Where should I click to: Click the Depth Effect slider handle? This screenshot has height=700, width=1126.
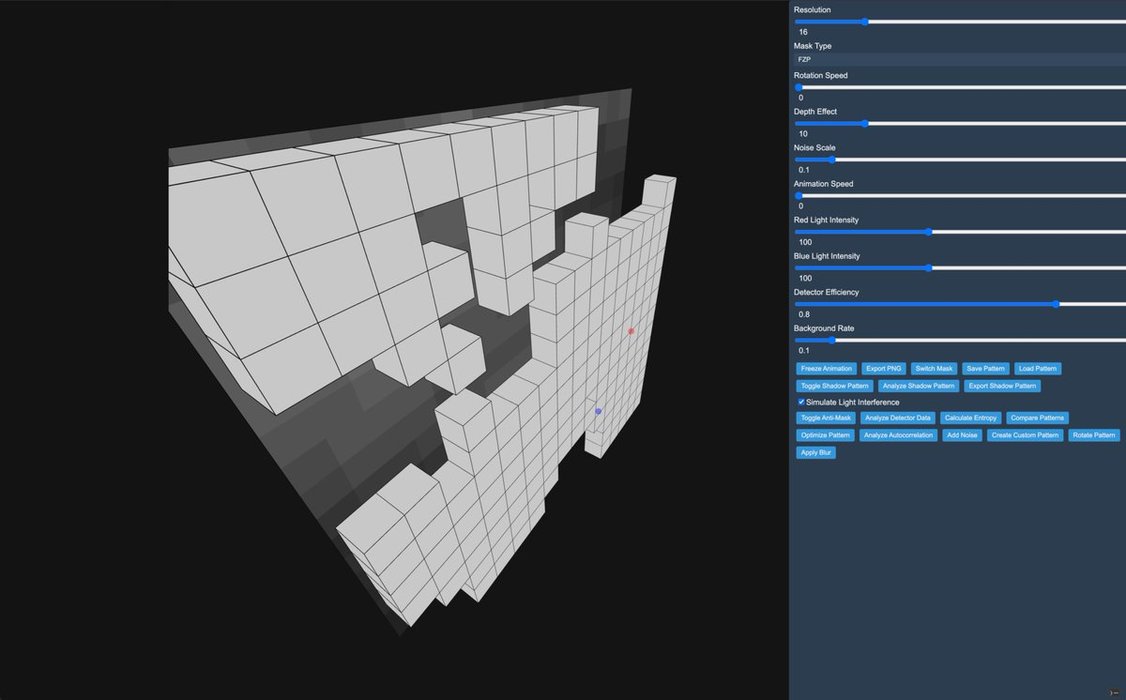[864, 123]
